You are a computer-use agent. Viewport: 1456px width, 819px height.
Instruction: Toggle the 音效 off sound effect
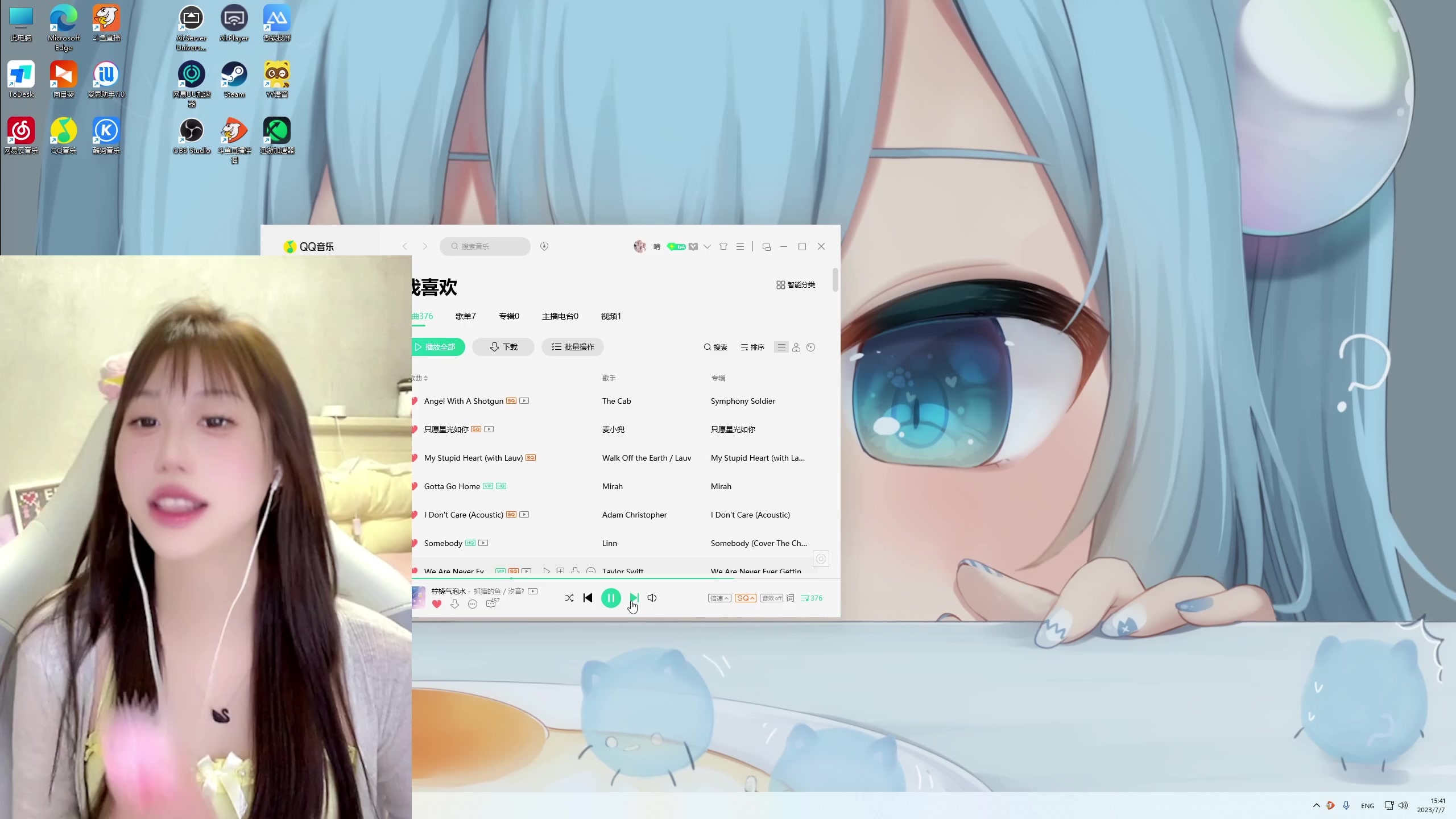pyautogui.click(x=771, y=598)
